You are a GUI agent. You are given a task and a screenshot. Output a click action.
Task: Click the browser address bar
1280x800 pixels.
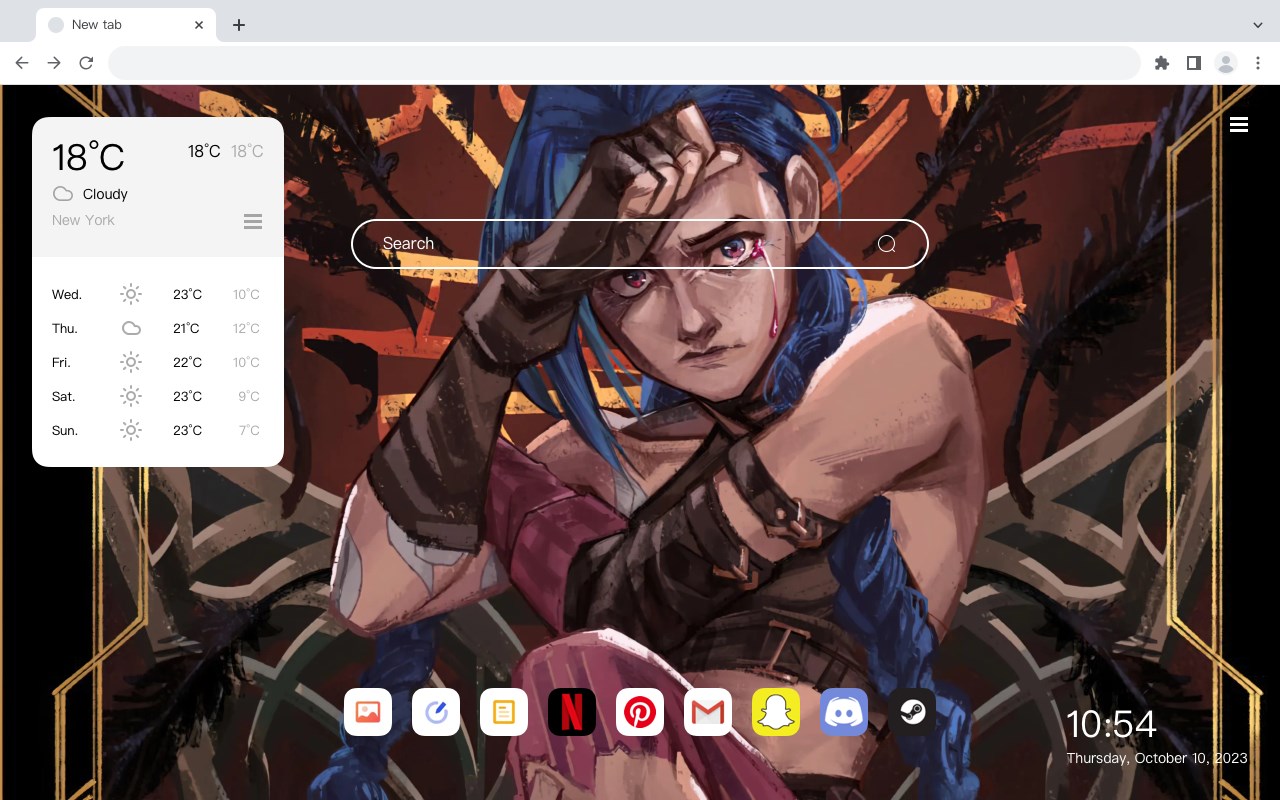click(624, 63)
